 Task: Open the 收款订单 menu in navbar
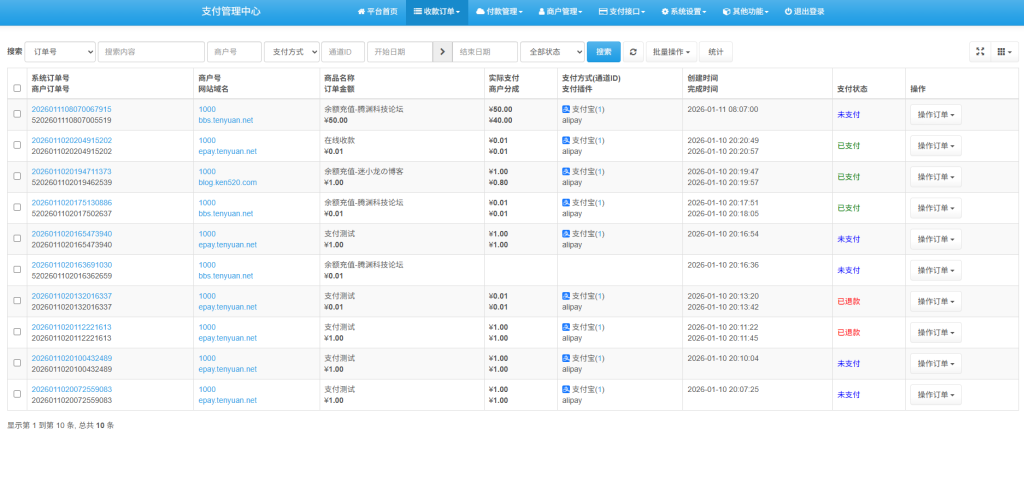point(437,12)
